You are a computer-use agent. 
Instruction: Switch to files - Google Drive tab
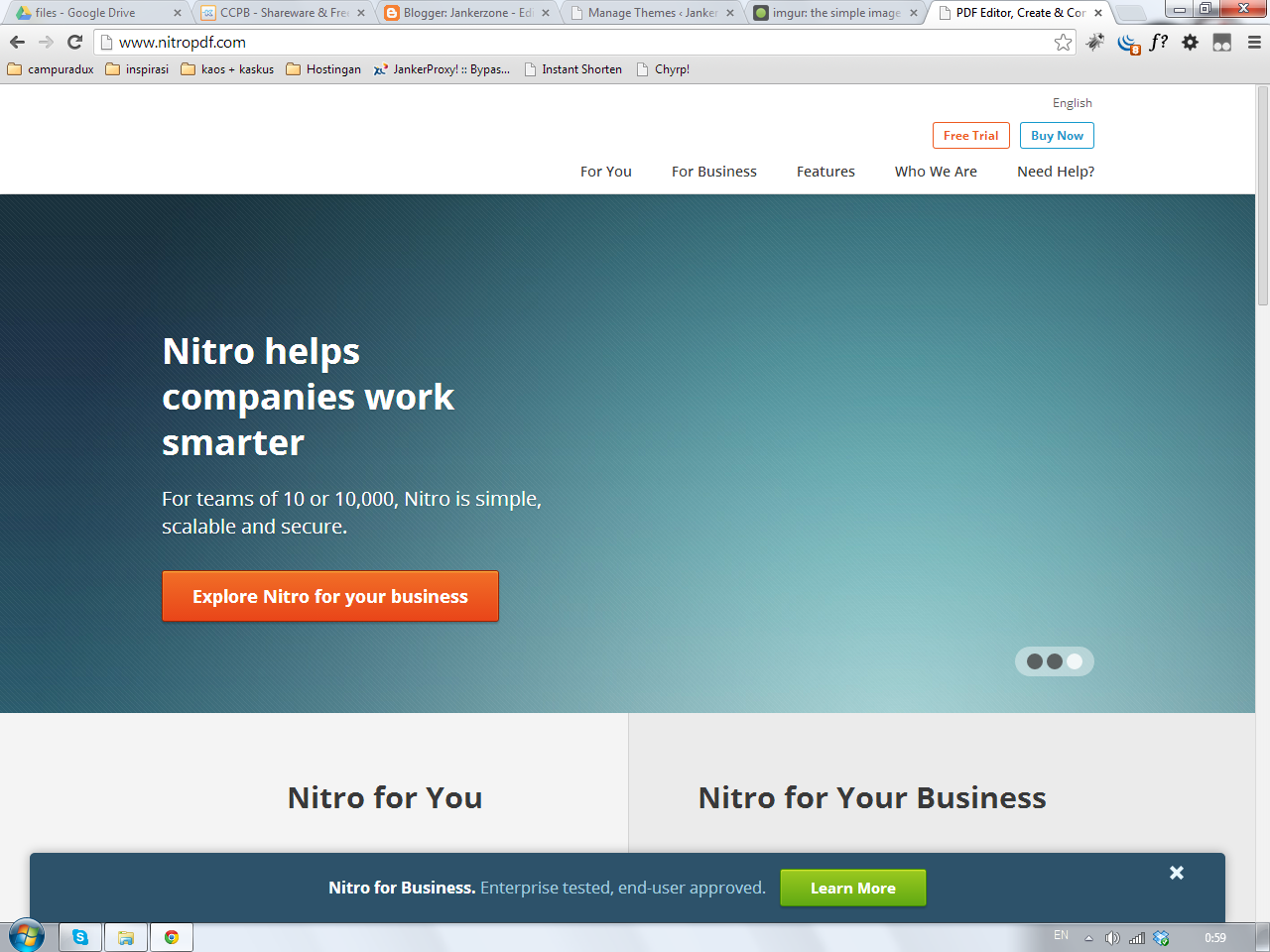tap(95, 13)
